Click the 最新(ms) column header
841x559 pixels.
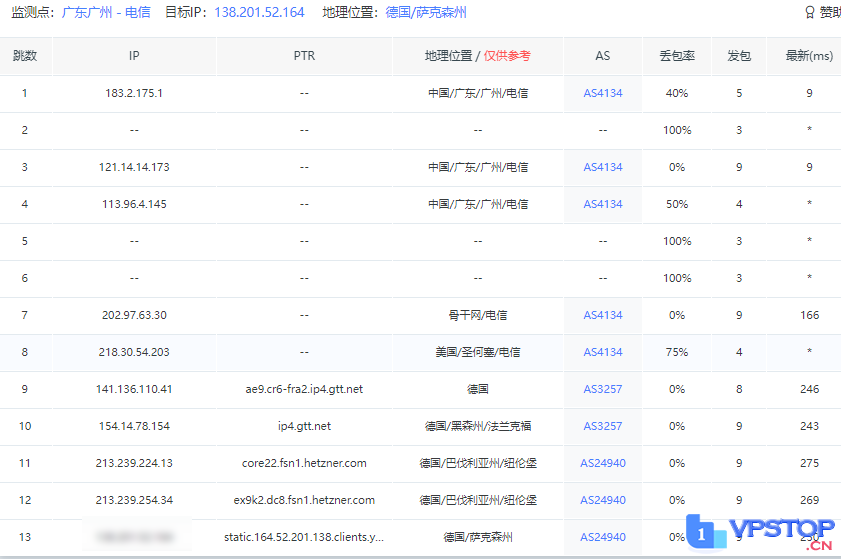pyautogui.click(x=808, y=56)
